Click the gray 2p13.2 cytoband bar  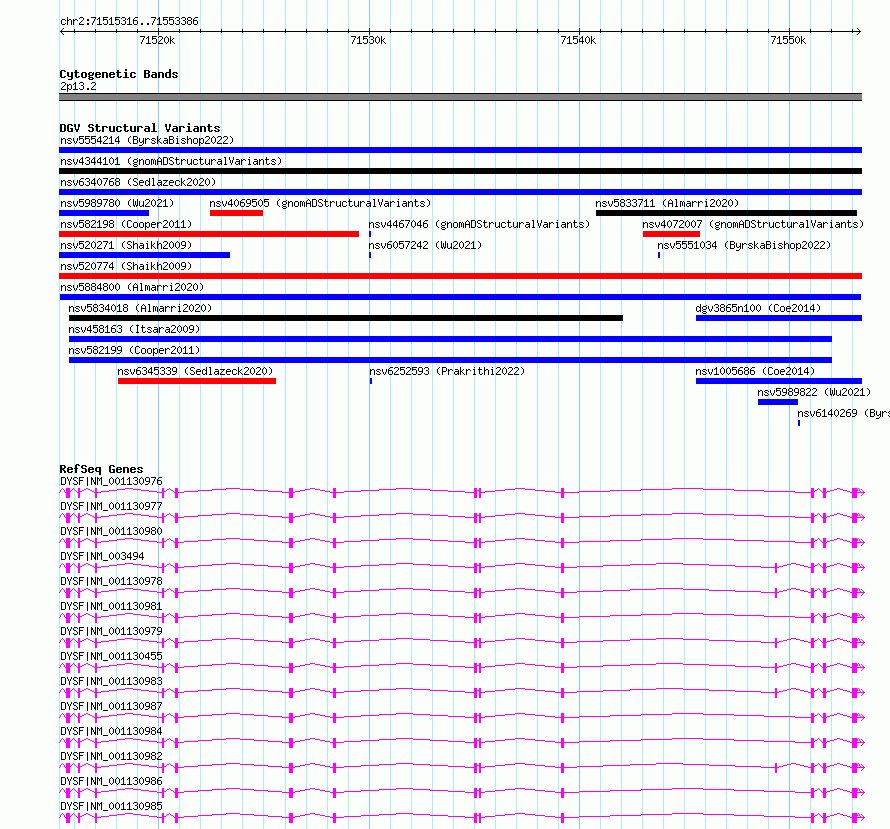pyautogui.click(x=460, y=97)
